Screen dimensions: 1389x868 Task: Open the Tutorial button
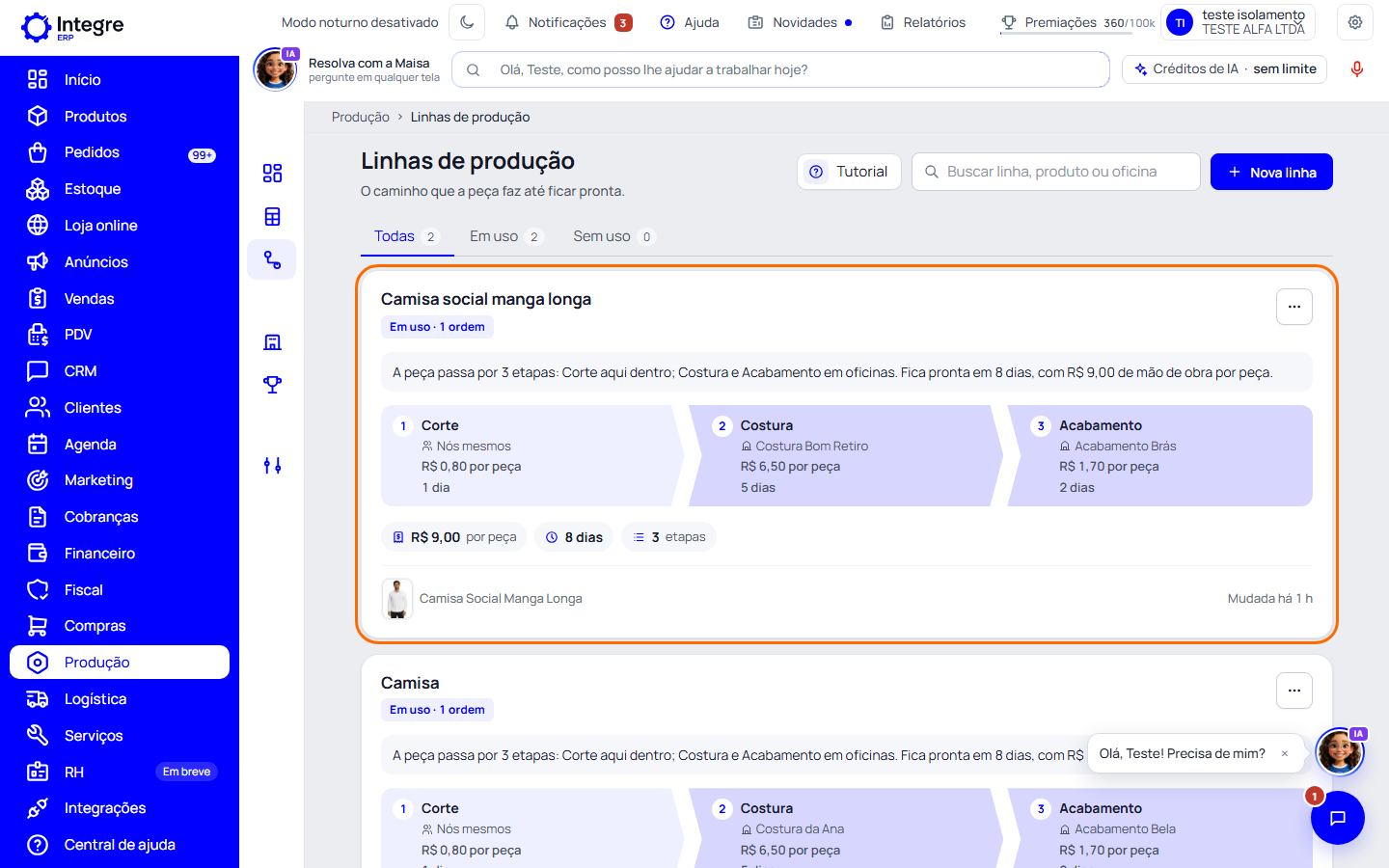tap(849, 172)
